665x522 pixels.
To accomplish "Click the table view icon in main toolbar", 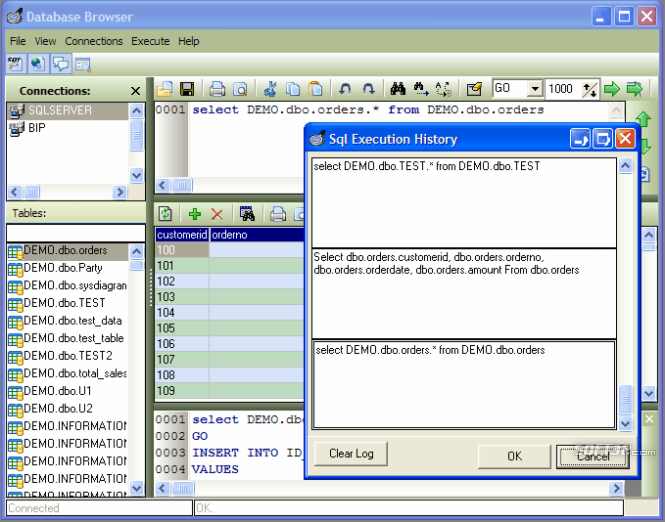I will [x=83, y=64].
